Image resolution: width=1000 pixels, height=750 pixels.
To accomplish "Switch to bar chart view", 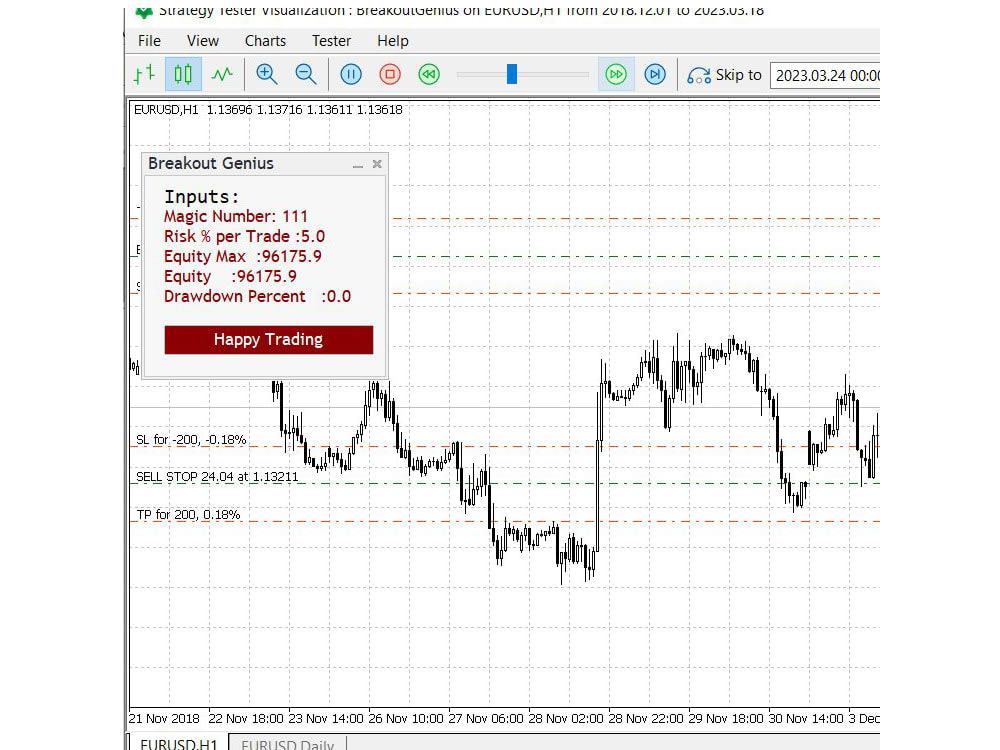I will click(143, 73).
